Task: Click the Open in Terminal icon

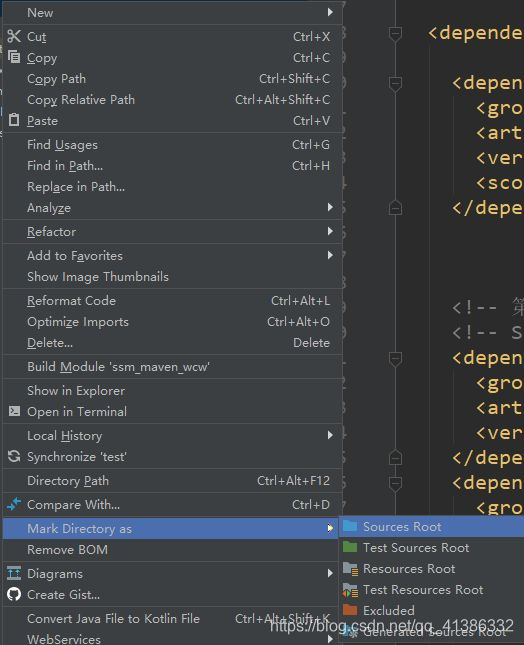Action: click(14, 411)
